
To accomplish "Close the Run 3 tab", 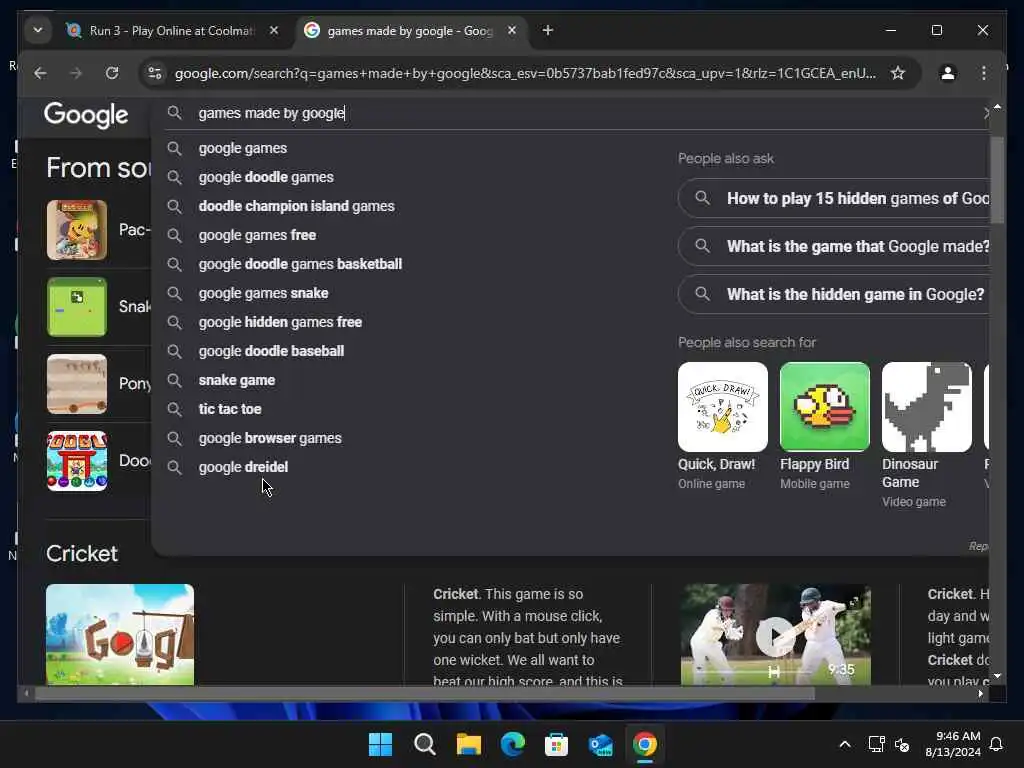I will (x=274, y=31).
